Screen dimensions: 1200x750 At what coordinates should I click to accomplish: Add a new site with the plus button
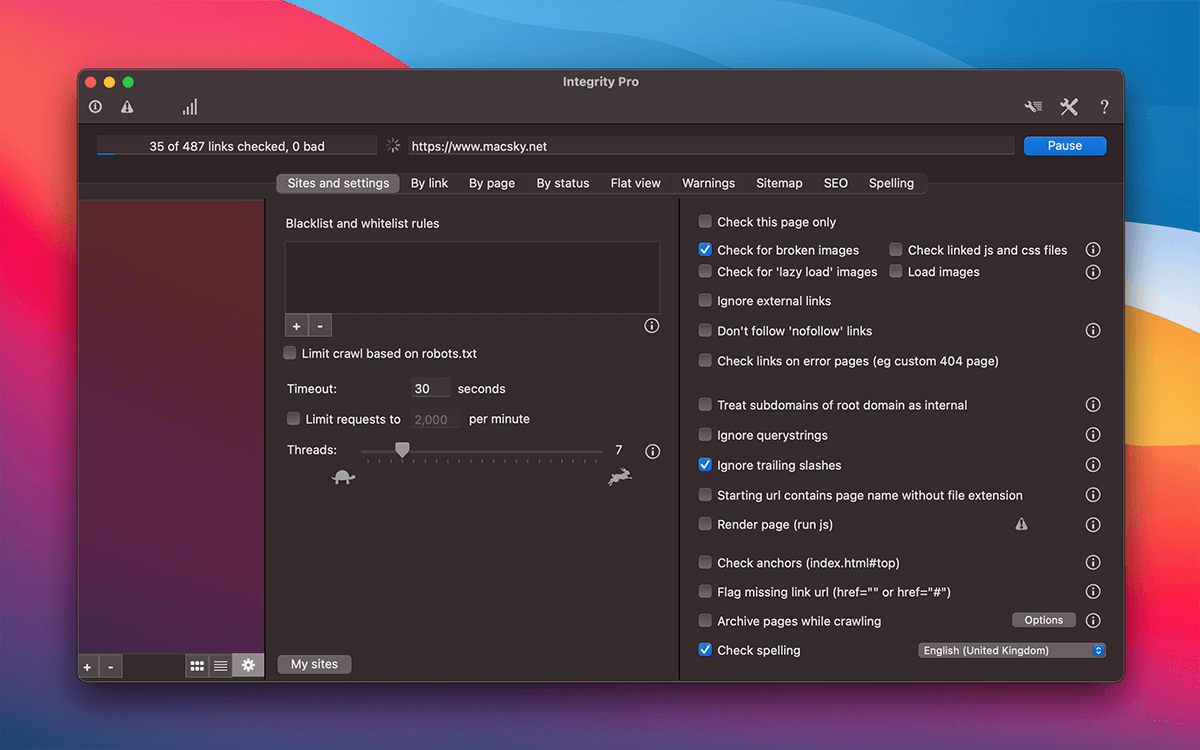pyautogui.click(x=88, y=666)
